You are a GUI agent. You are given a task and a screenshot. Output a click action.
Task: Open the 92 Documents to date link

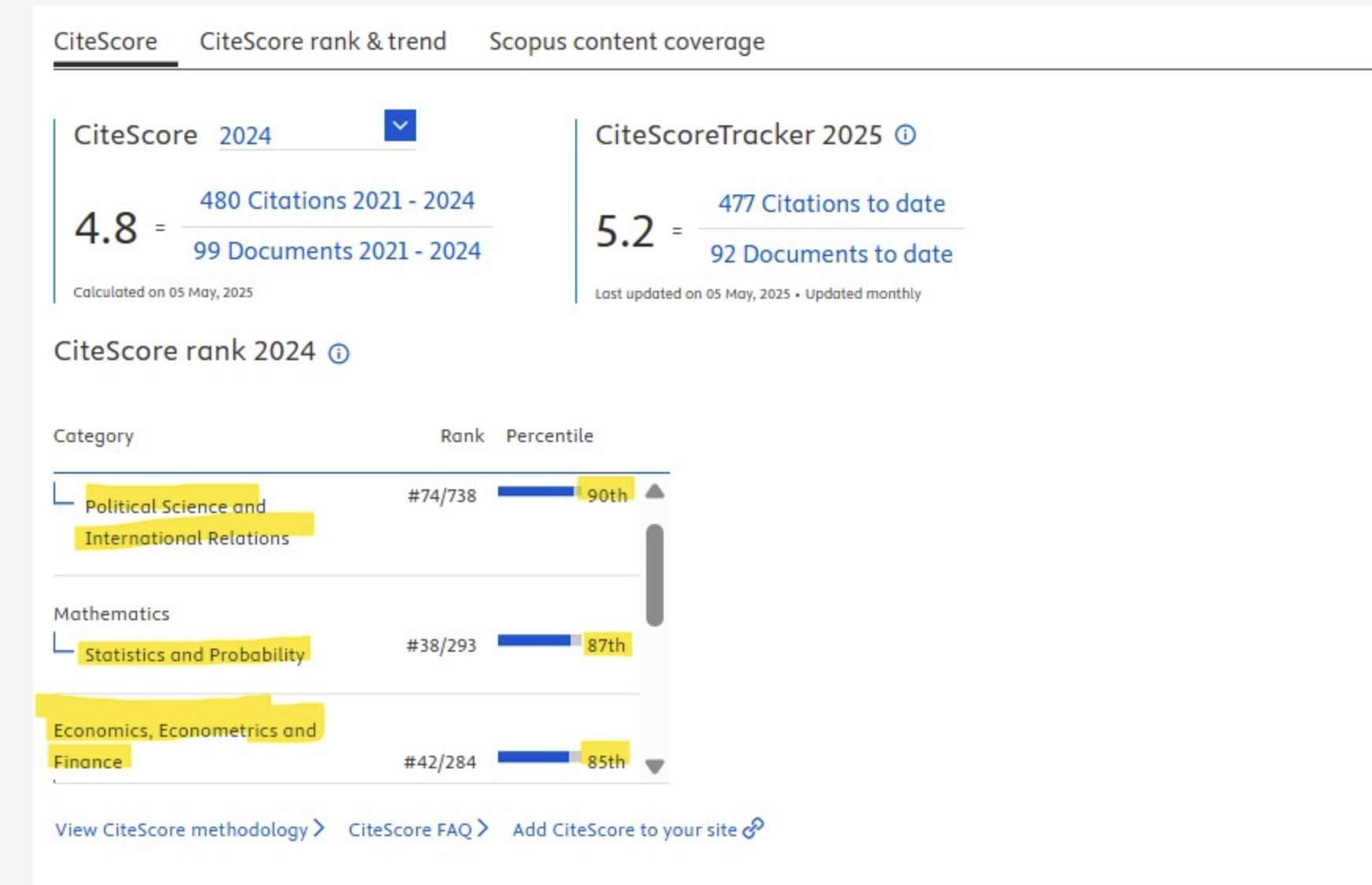click(831, 254)
